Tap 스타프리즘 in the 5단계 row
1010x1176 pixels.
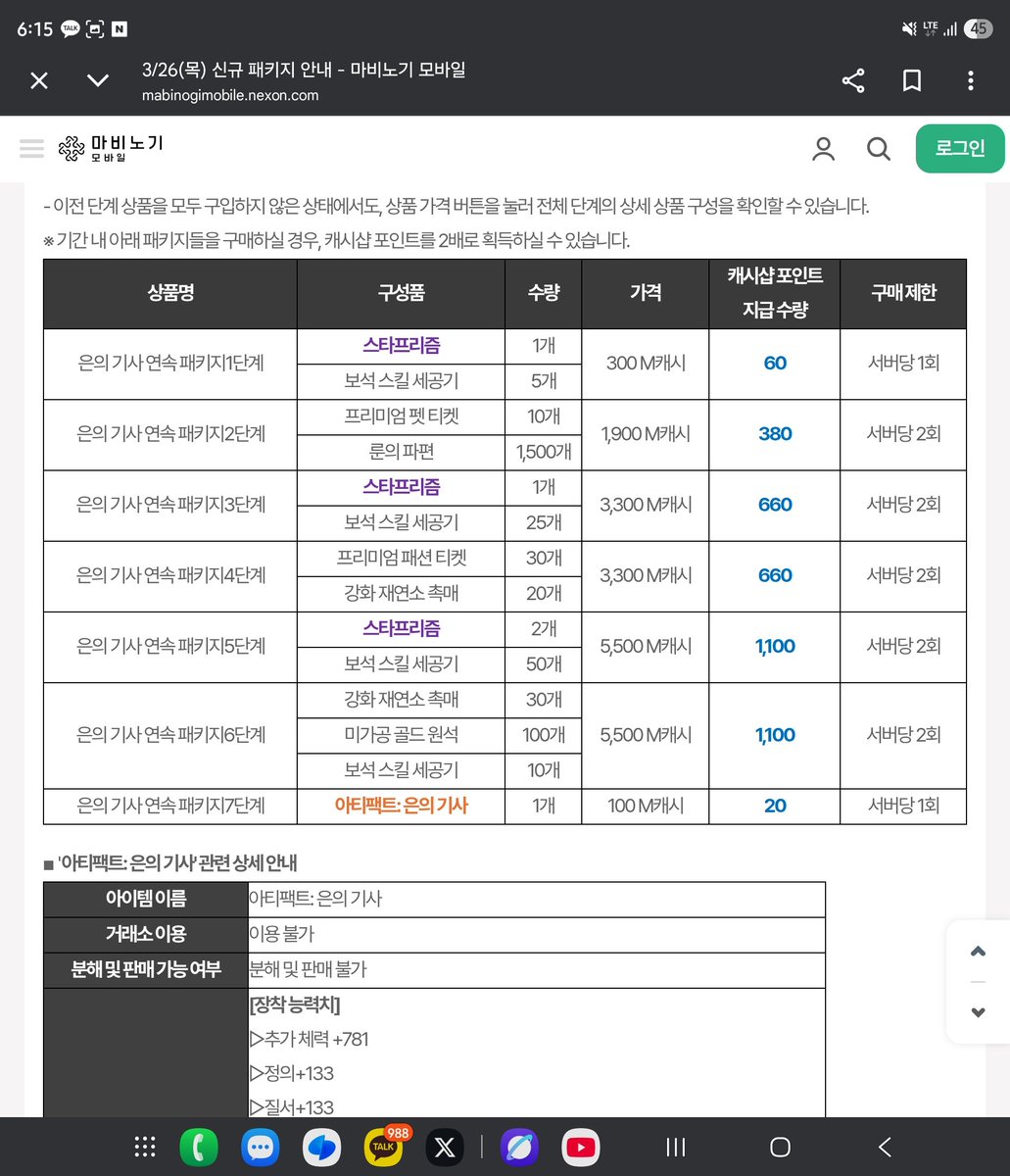401,628
